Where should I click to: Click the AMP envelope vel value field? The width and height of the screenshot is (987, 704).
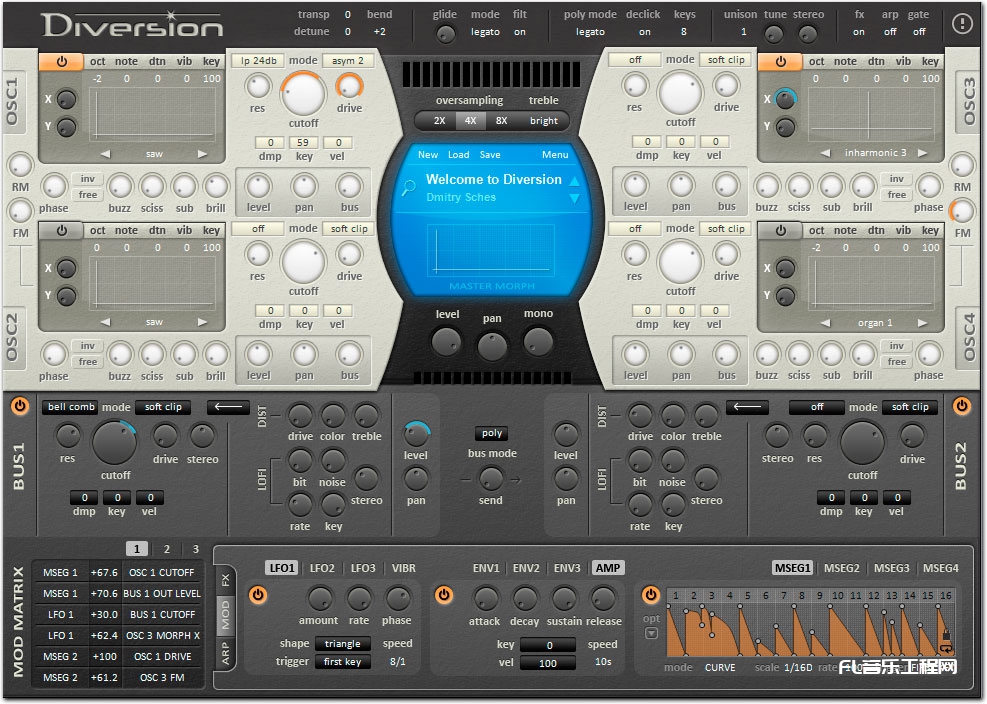(x=547, y=663)
